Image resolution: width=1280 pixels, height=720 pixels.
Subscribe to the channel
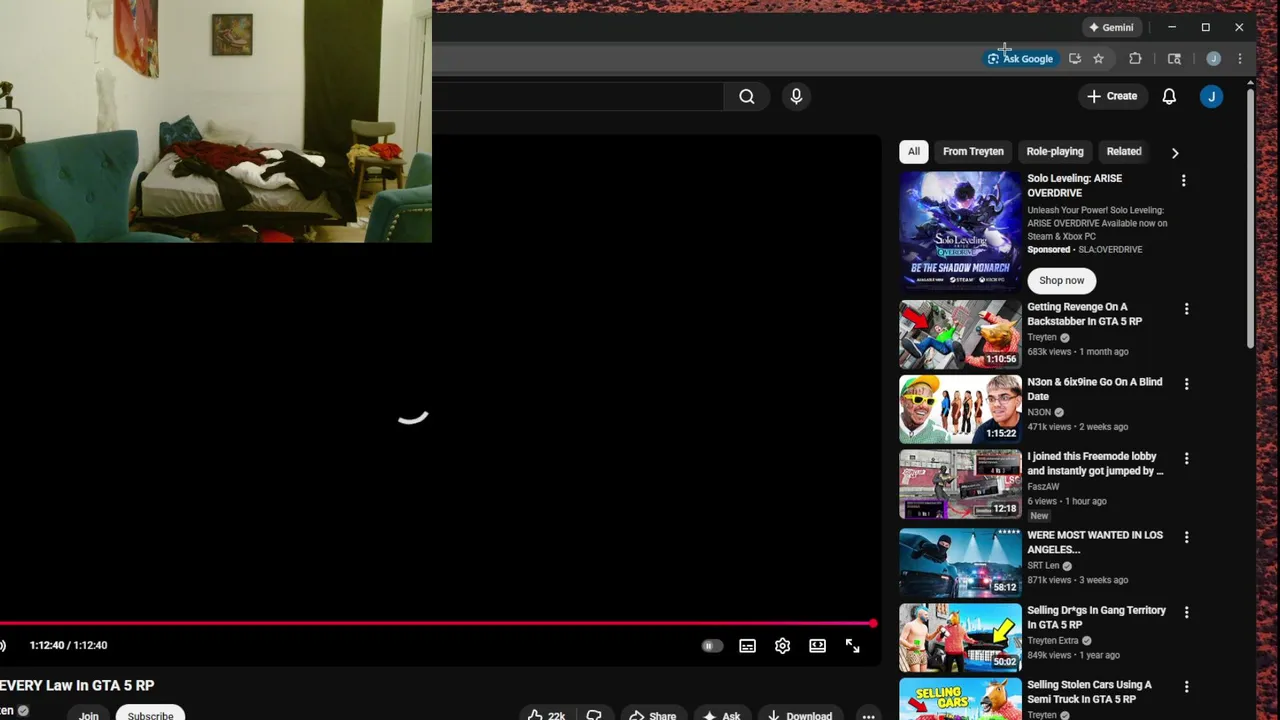150,714
